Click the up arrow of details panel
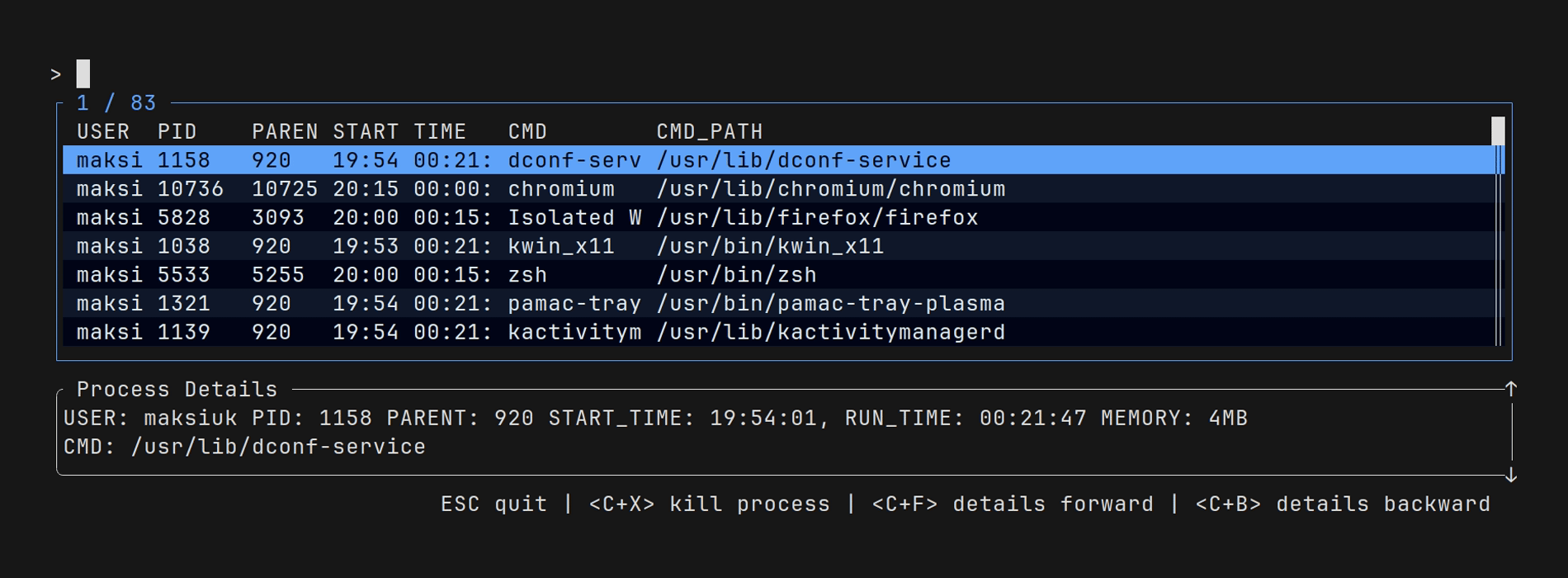1568x578 pixels. pos(1511,386)
